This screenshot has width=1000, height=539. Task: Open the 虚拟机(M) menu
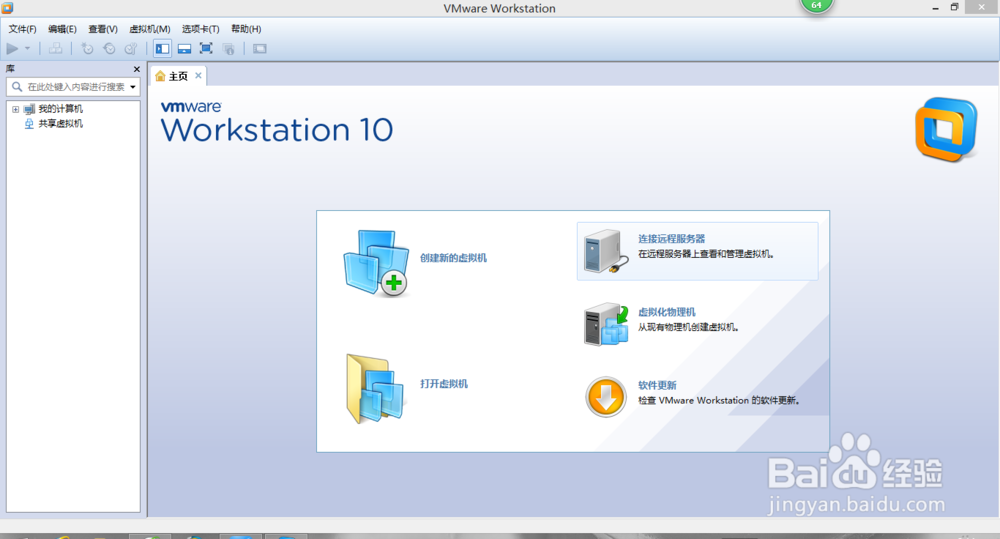point(150,29)
